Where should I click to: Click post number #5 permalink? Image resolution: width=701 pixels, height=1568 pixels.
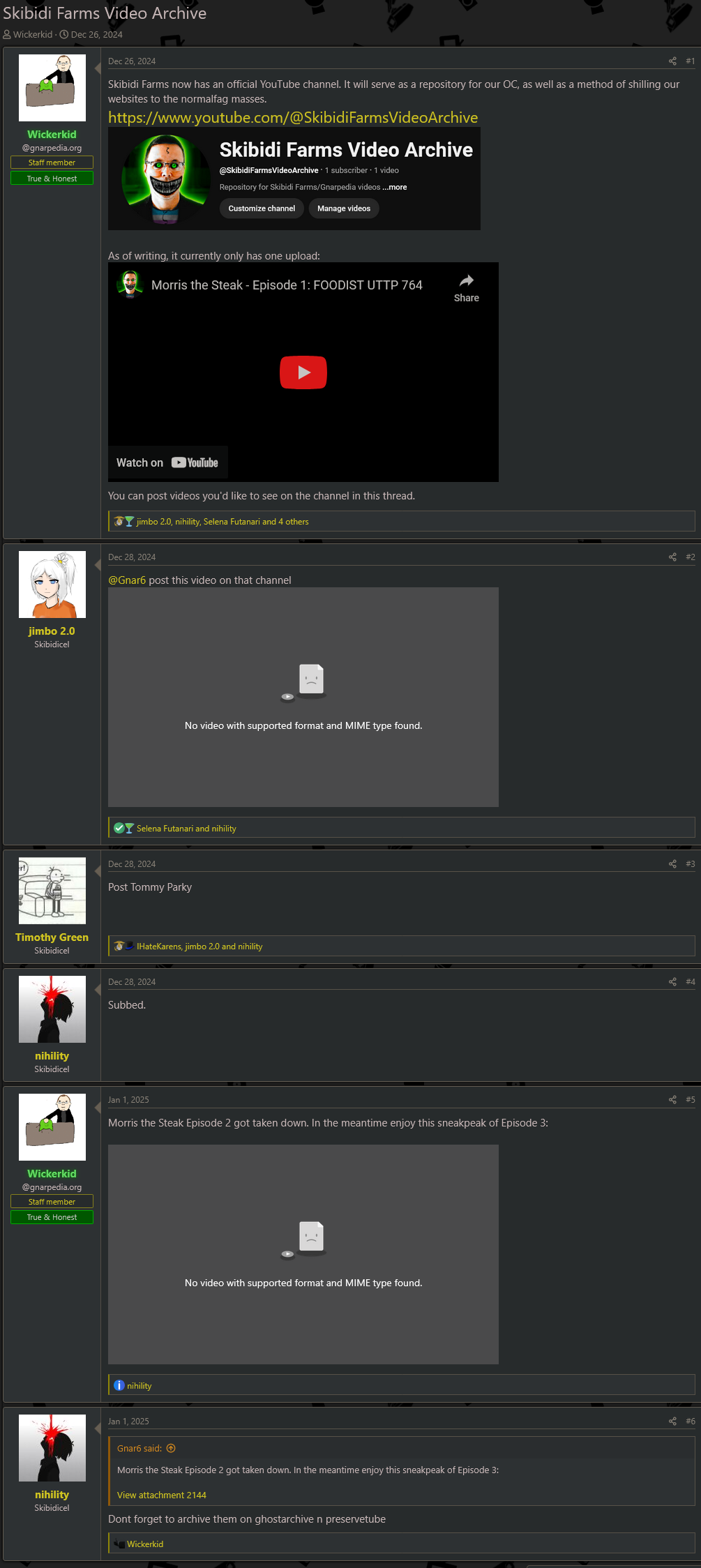690,1100
